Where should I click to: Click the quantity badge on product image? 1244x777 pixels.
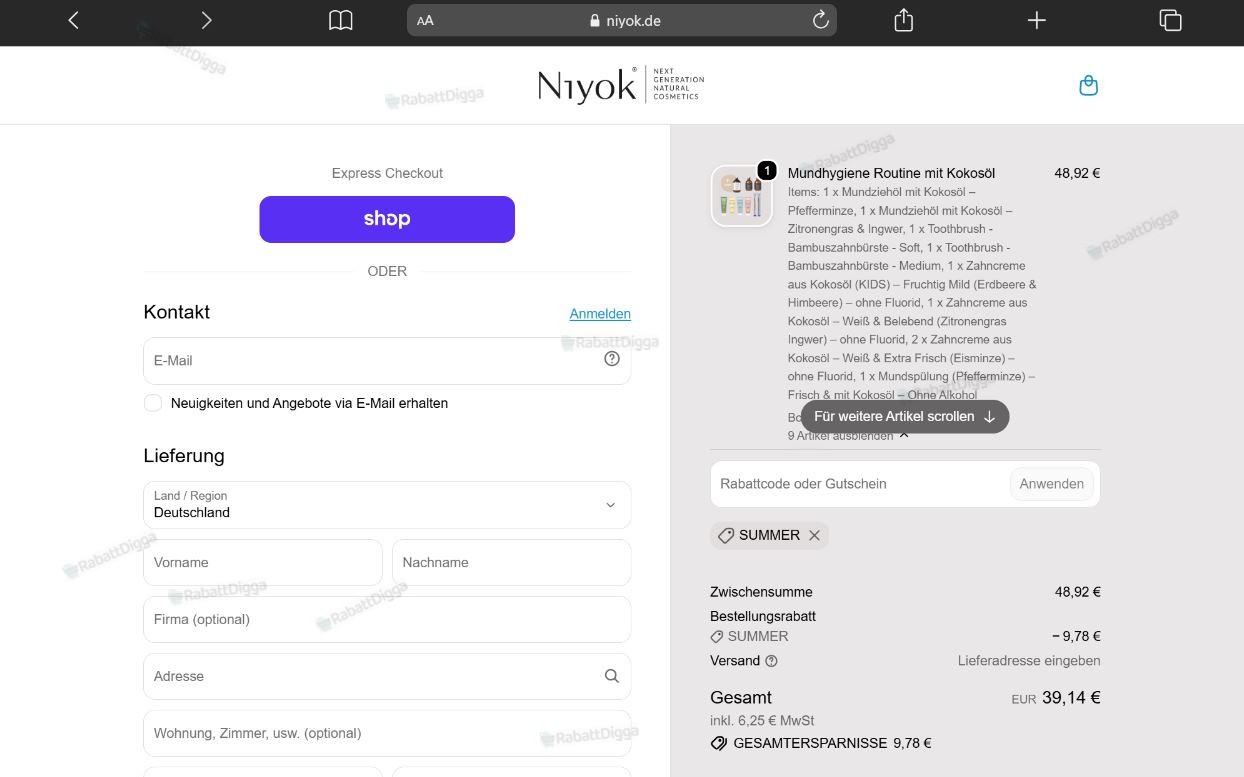(x=767, y=171)
